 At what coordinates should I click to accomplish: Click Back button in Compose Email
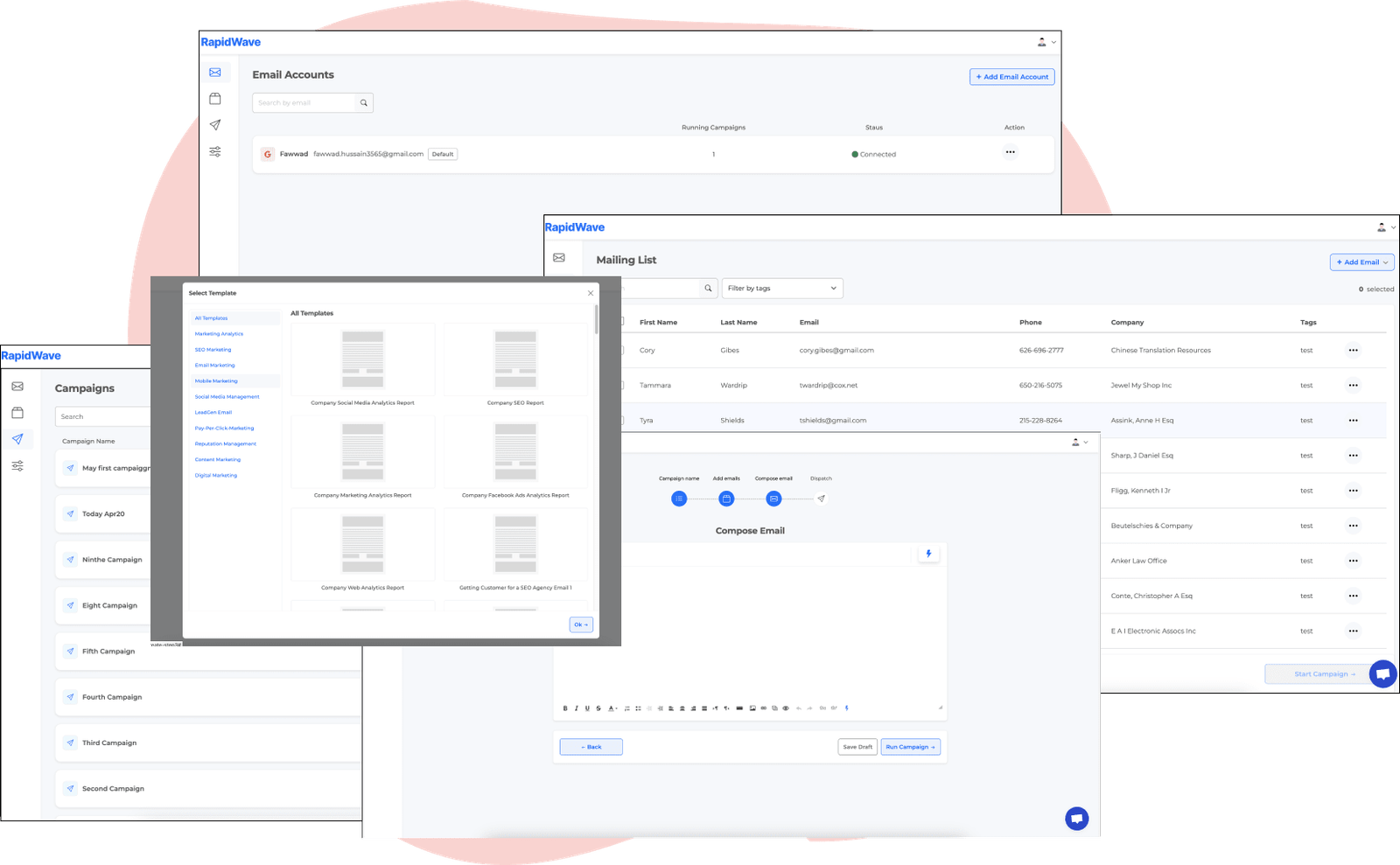[x=591, y=747]
